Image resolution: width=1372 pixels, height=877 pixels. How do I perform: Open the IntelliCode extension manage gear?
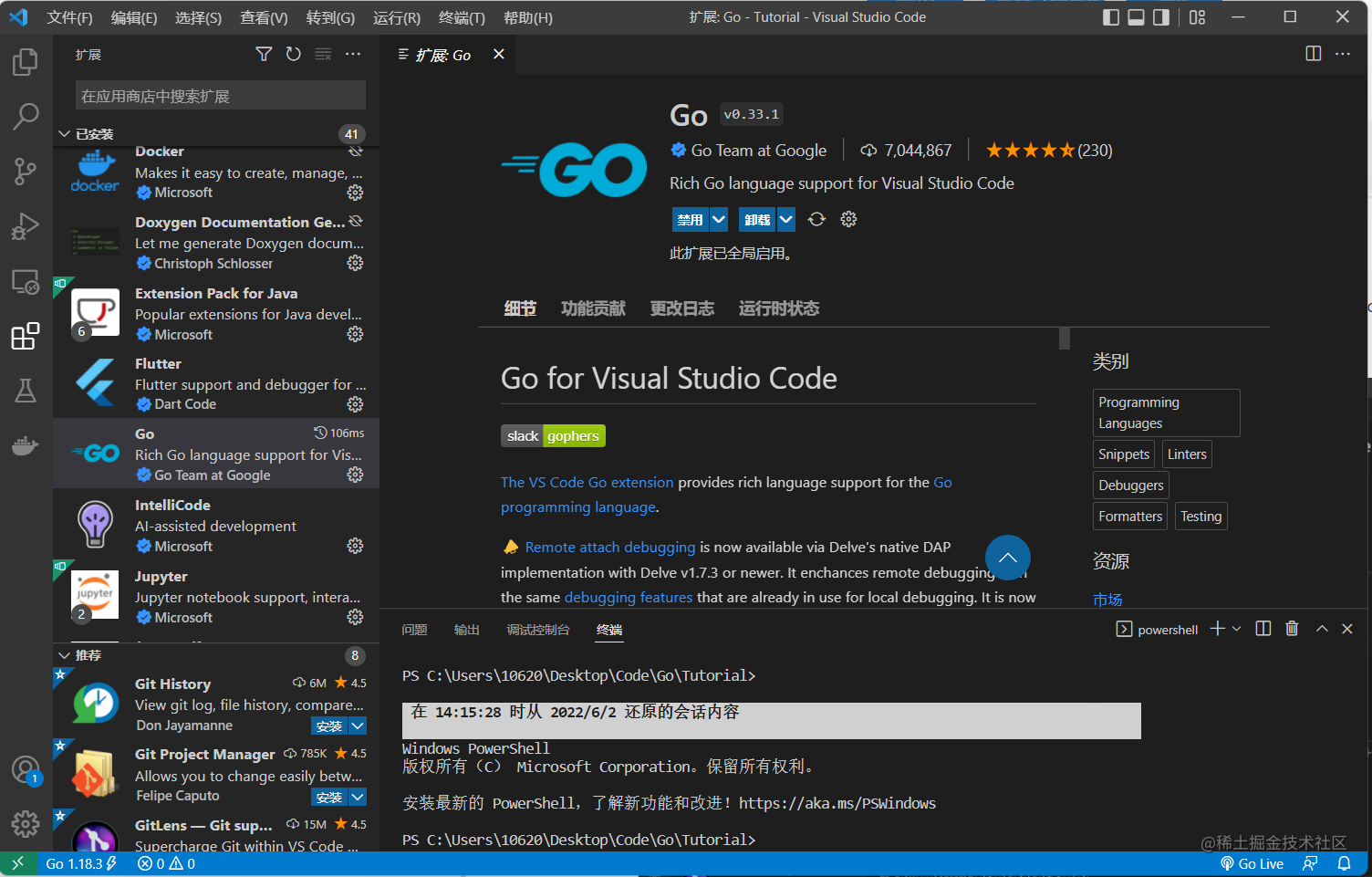[x=356, y=546]
